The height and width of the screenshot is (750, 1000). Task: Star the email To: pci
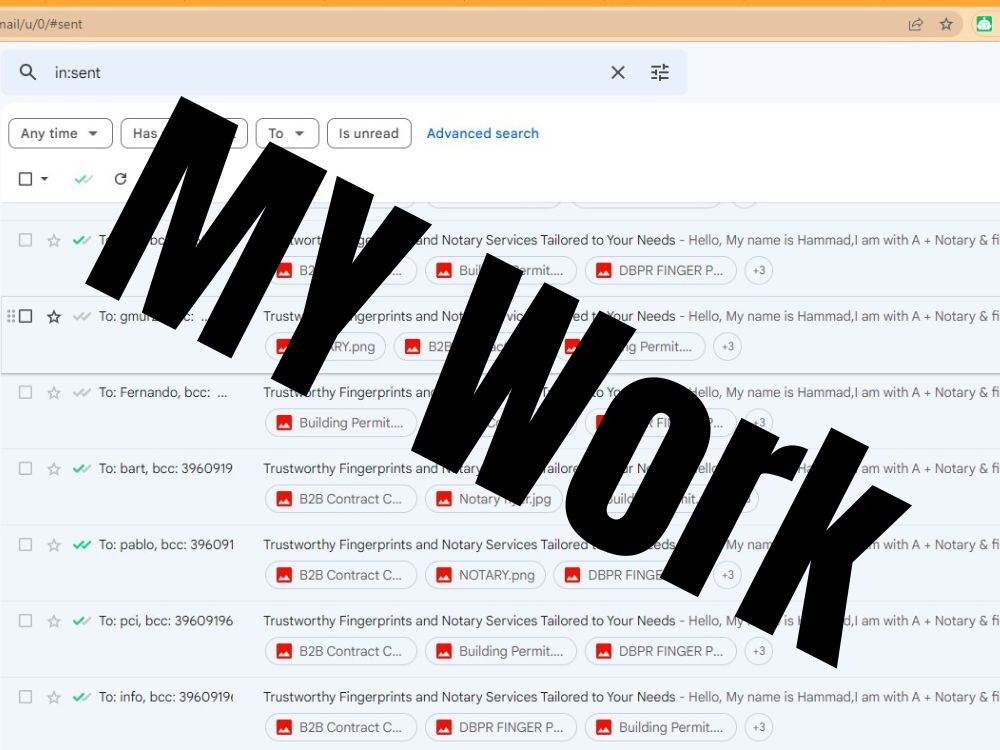[x=54, y=621]
